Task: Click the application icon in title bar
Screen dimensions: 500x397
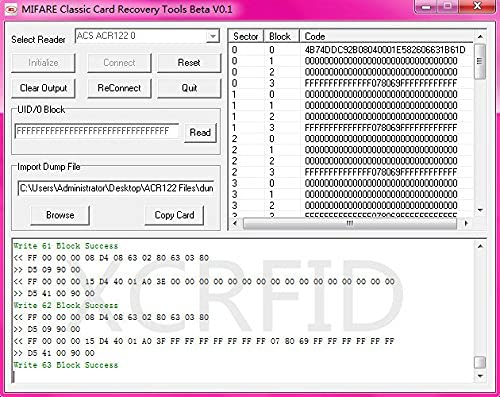Action: (12, 10)
